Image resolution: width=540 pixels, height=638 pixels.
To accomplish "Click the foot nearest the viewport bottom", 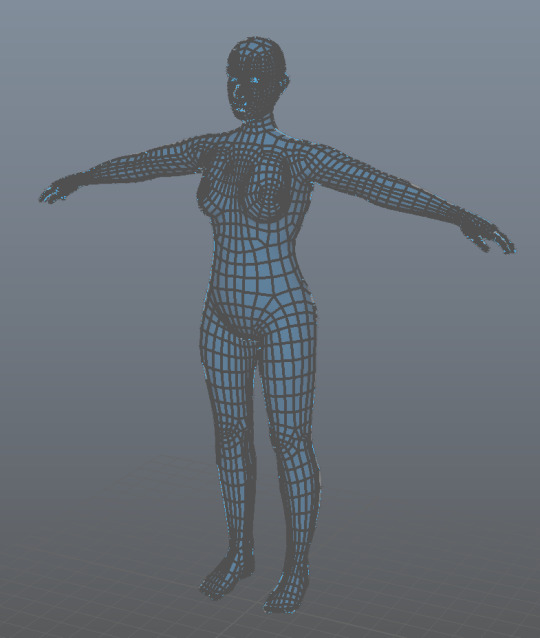I will (286, 592).
